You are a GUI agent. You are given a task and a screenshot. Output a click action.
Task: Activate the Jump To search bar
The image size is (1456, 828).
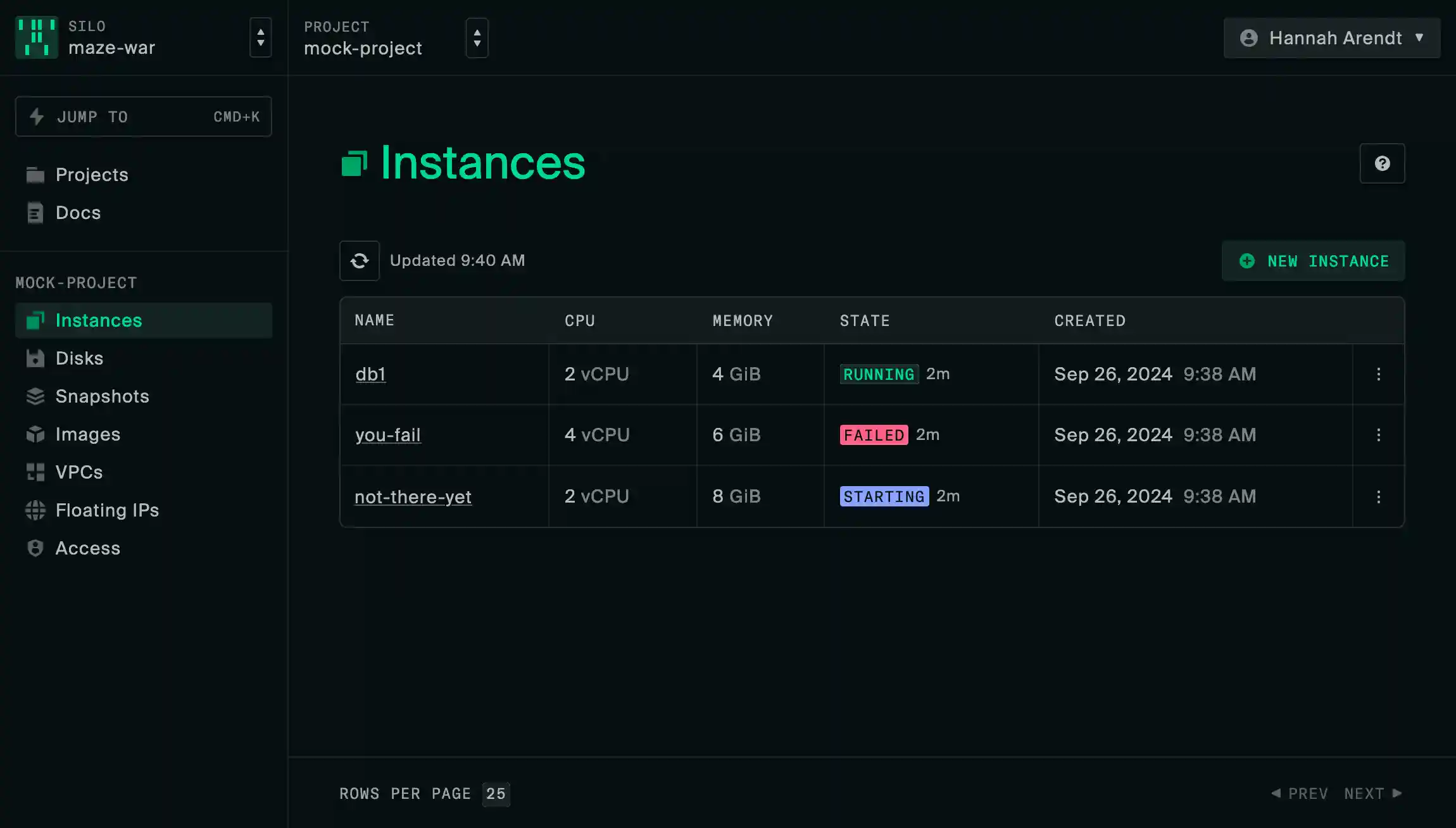coord(143,116)
